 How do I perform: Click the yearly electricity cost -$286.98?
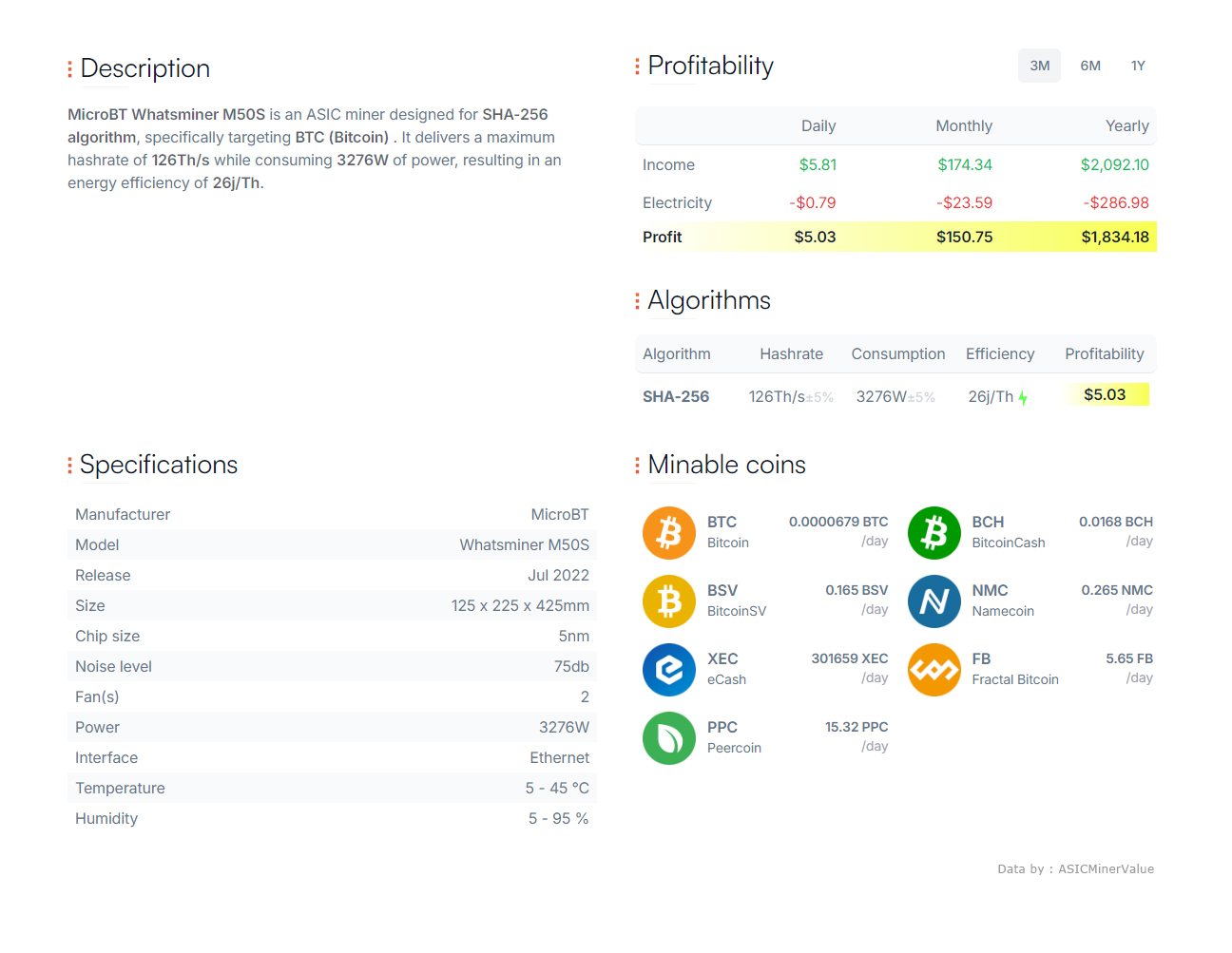point(1116,202)
